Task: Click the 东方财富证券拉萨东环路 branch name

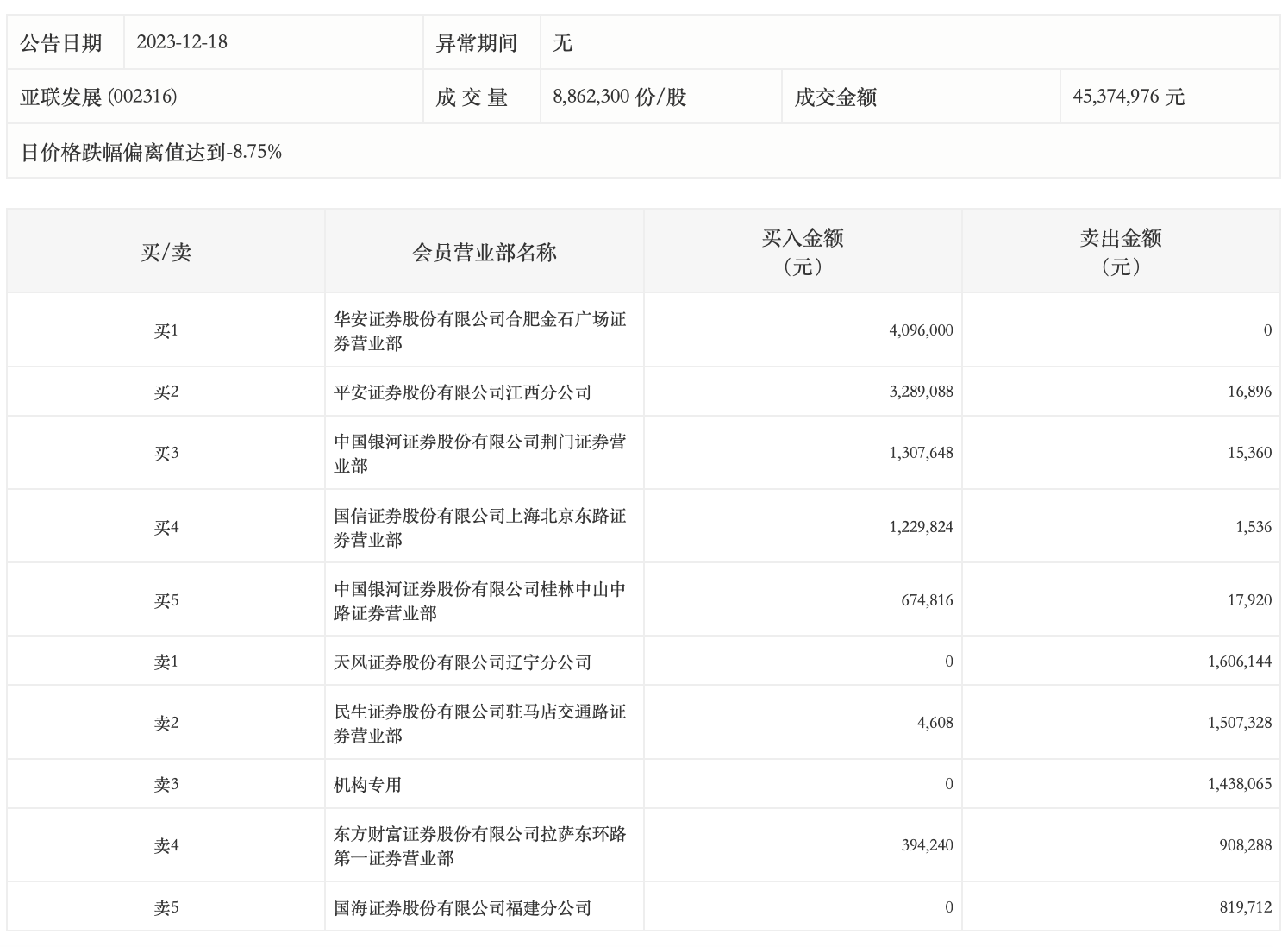Action: [479, 846]
